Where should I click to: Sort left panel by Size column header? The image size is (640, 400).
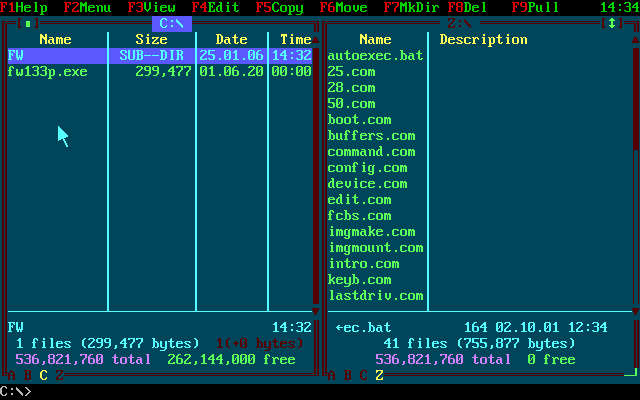tap(151, 39)
